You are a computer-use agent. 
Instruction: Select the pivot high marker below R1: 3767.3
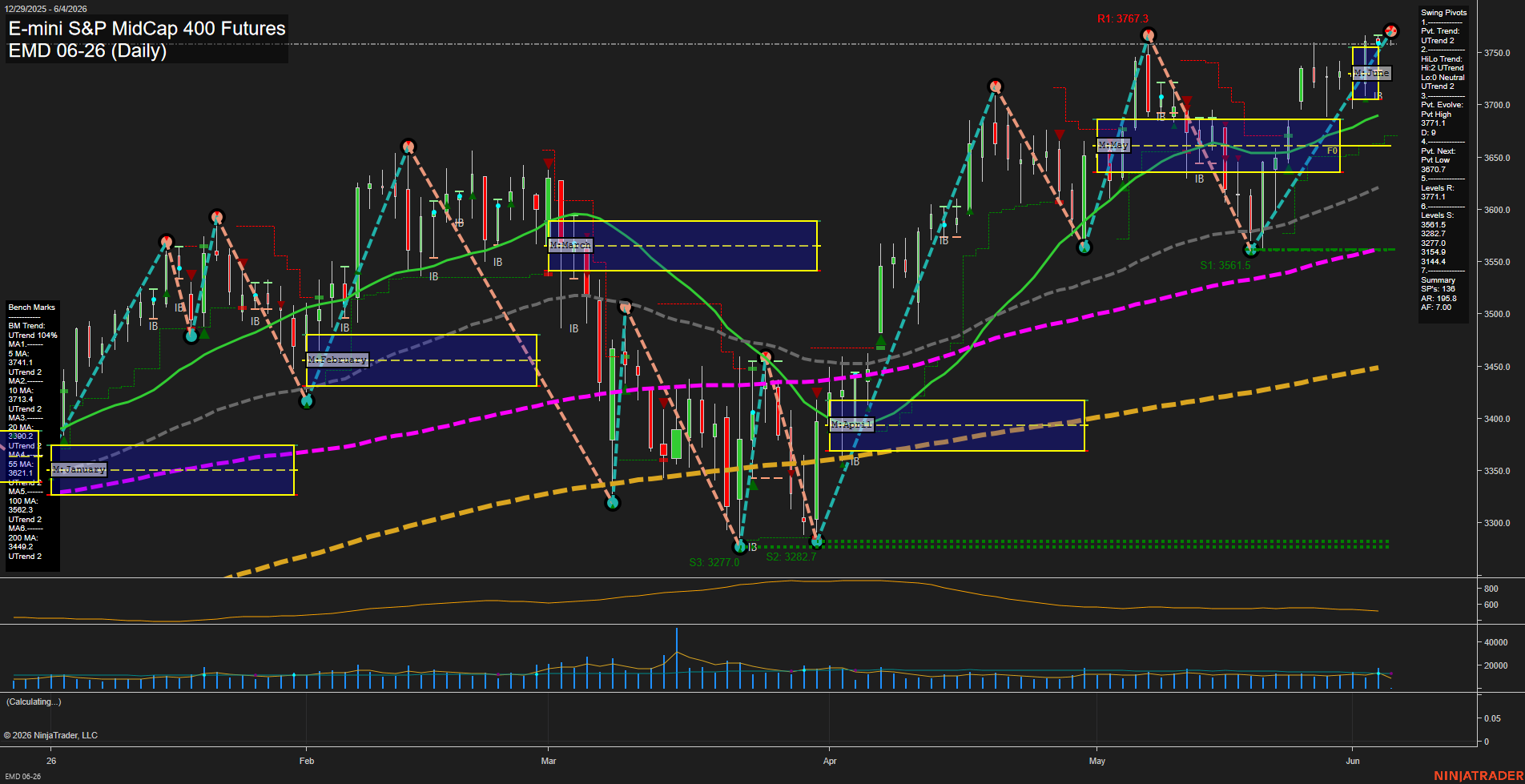(x=1149, y=35)
